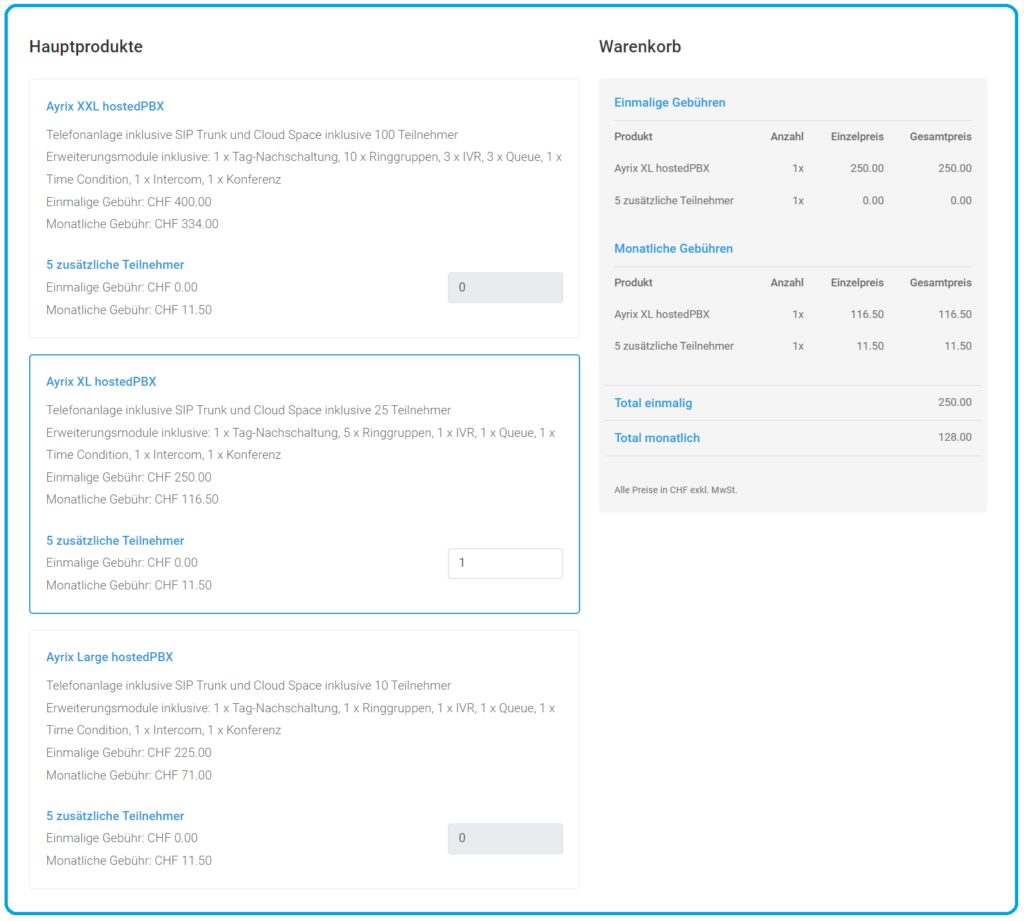Click 'Monatliche Gebühr: CHF 71.00'
The width and height of the screenshot is (1024, 921).
coord(129,775)
